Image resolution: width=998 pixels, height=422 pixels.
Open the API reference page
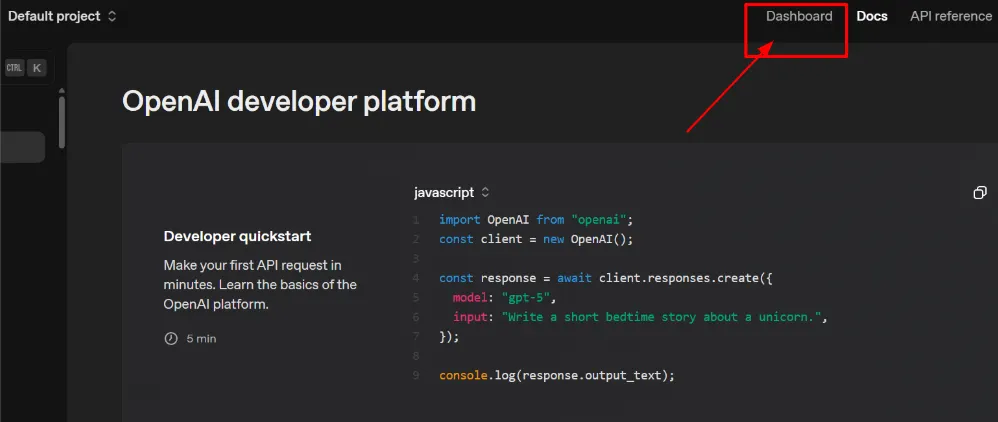tap(950, 16)
